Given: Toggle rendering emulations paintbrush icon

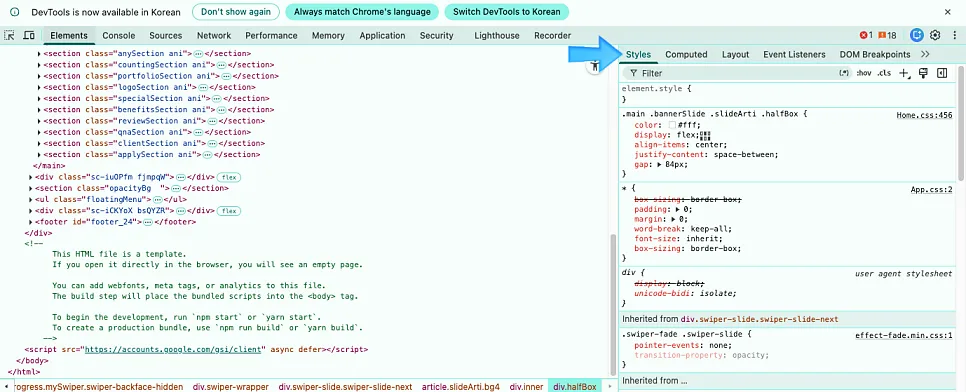Looking at the screenshot, I should (923, 73).
